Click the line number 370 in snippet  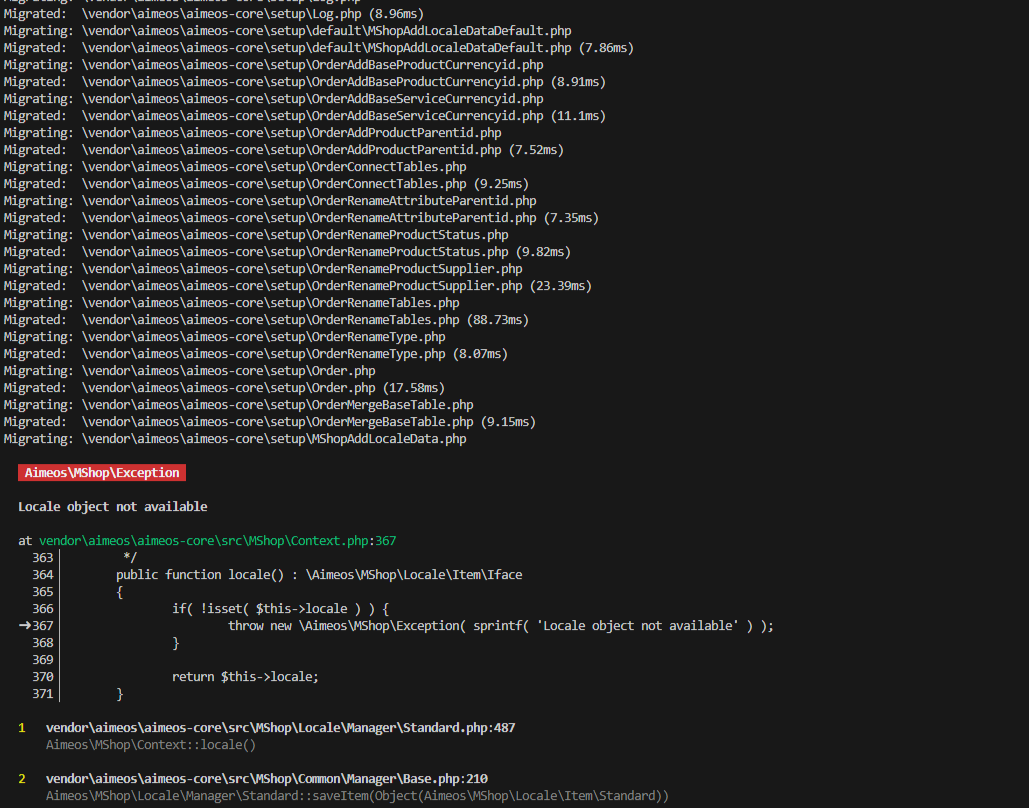43,677
